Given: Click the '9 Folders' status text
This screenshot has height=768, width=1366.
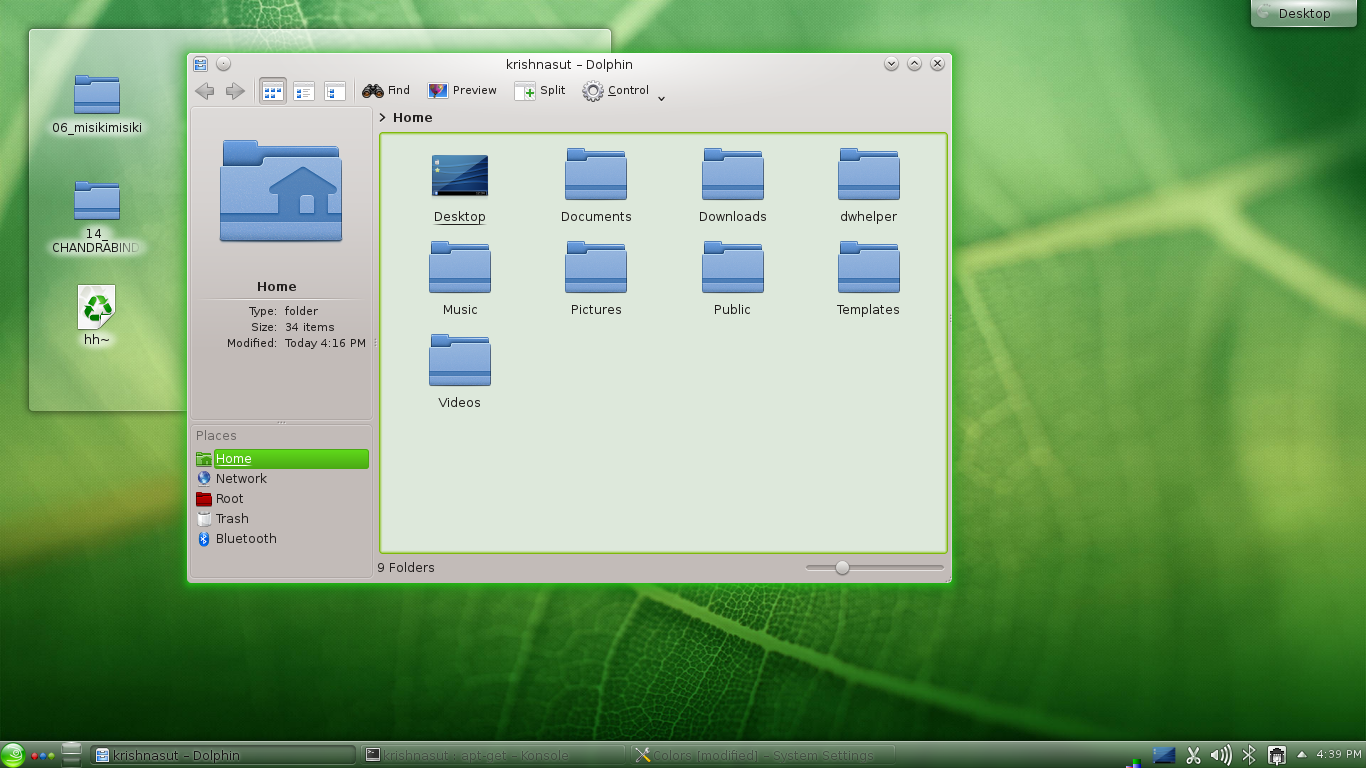Looking at the screenshot, I should (406, 567).
